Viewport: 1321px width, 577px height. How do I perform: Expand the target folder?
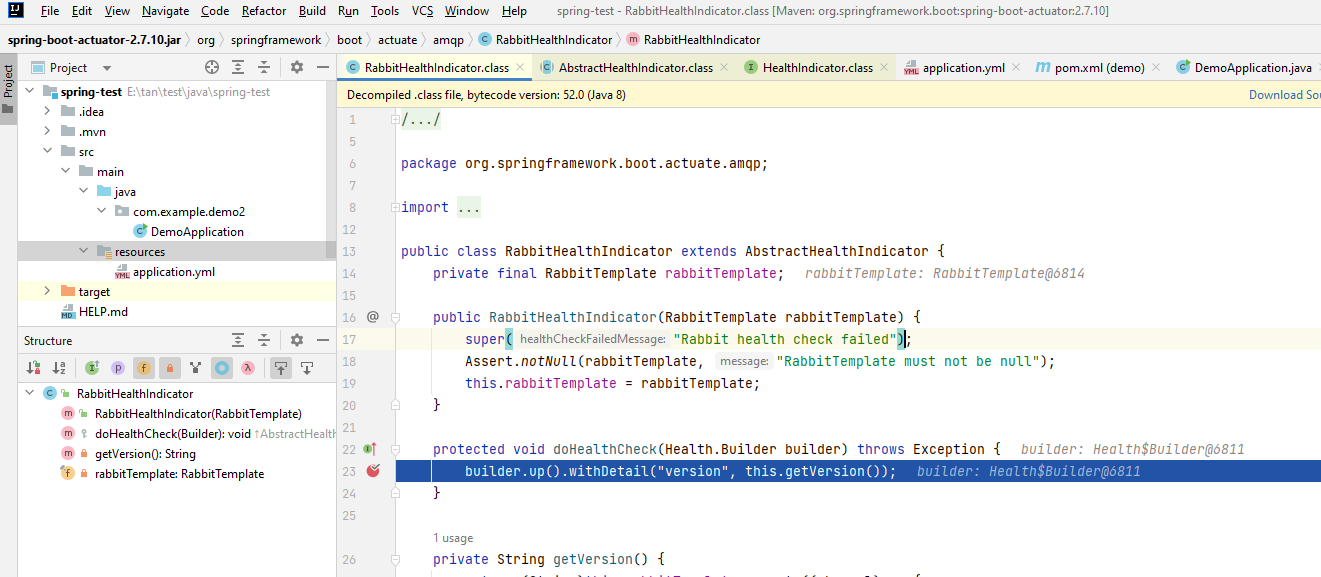pos(45,291)
